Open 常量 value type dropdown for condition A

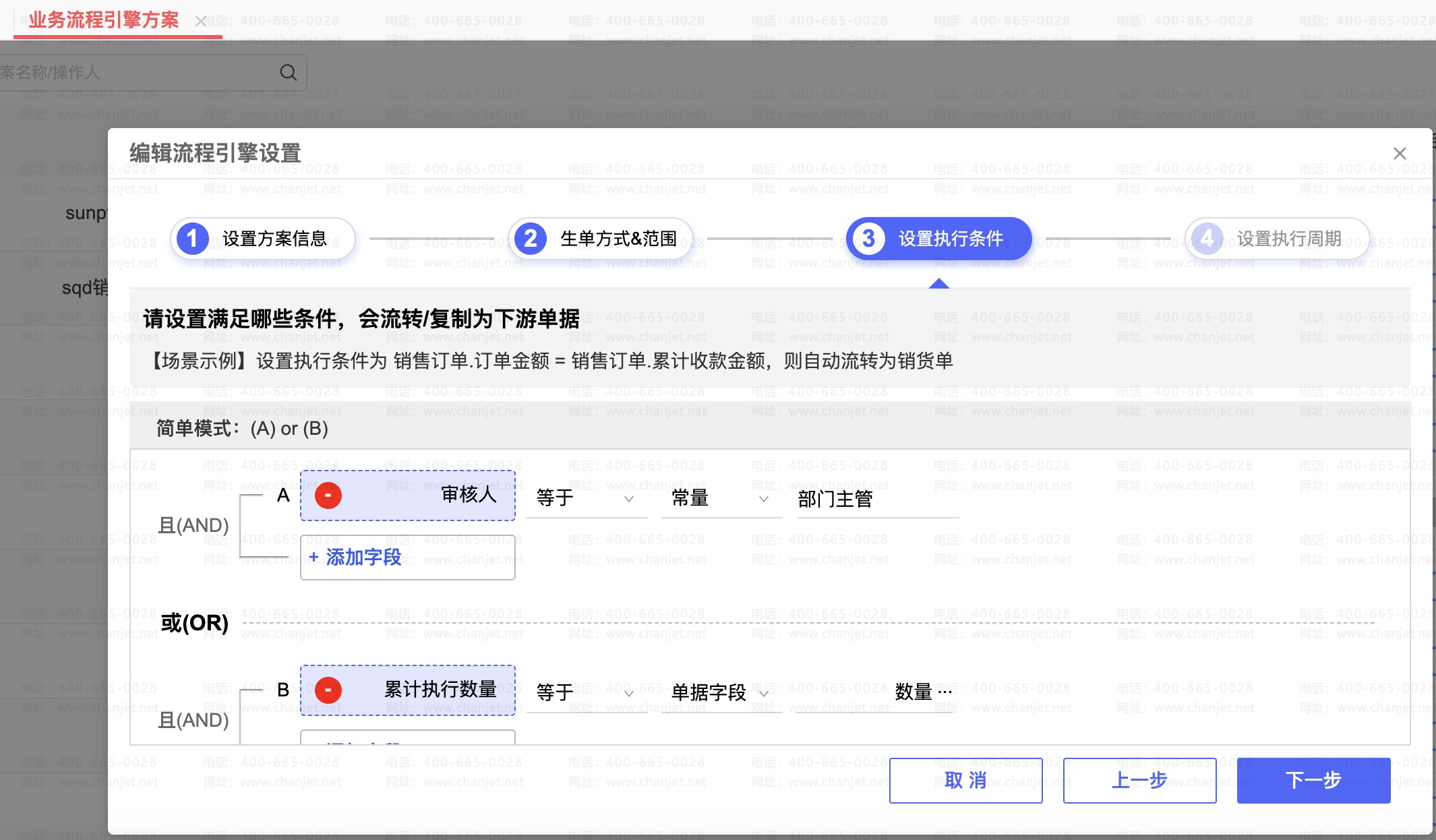[721, 498]
